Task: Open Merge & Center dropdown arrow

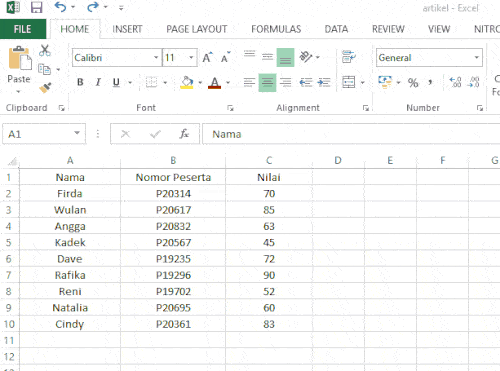Action: [363, 82]
